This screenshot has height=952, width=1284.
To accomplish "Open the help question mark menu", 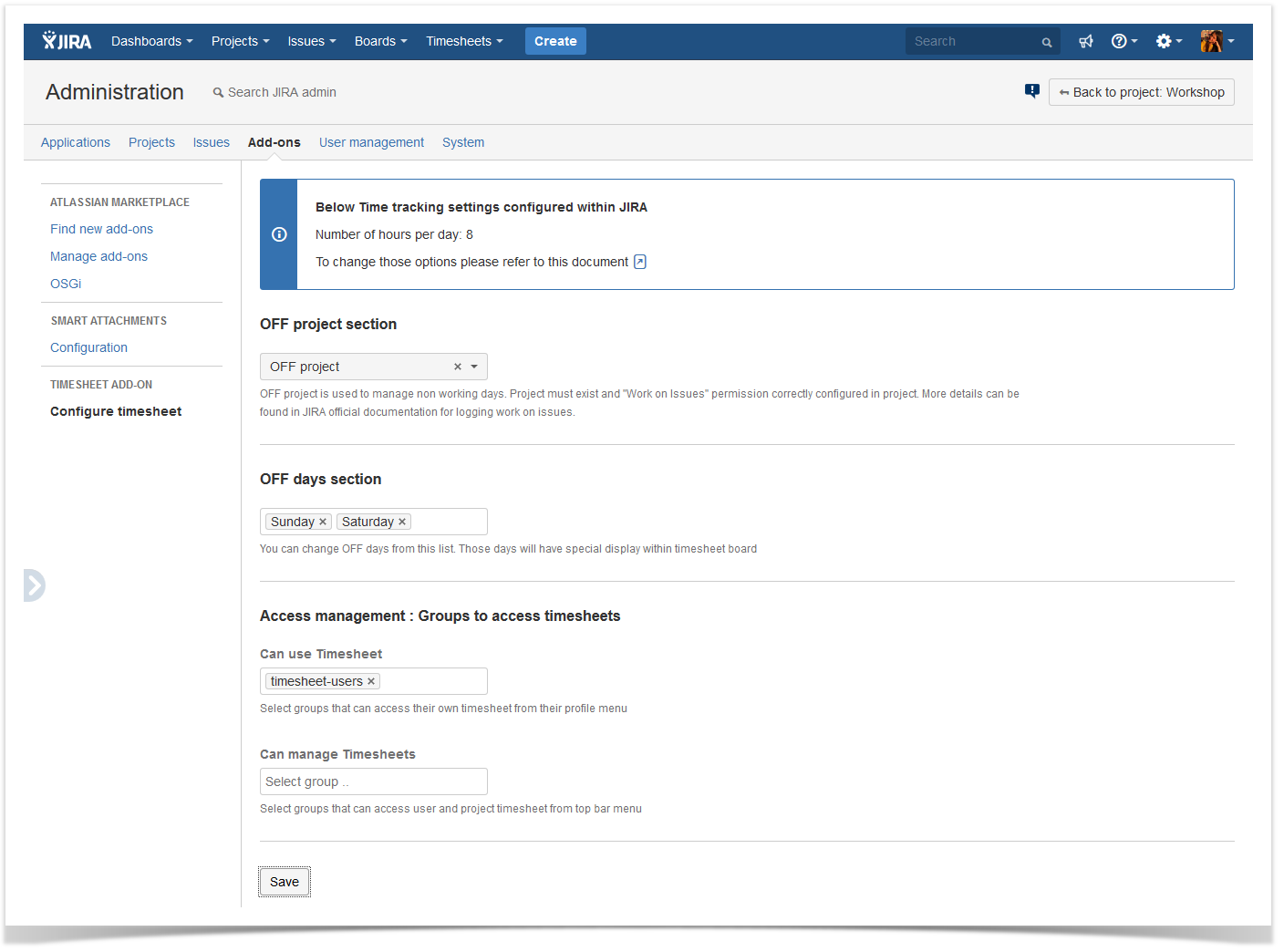I will [1123, 41].
